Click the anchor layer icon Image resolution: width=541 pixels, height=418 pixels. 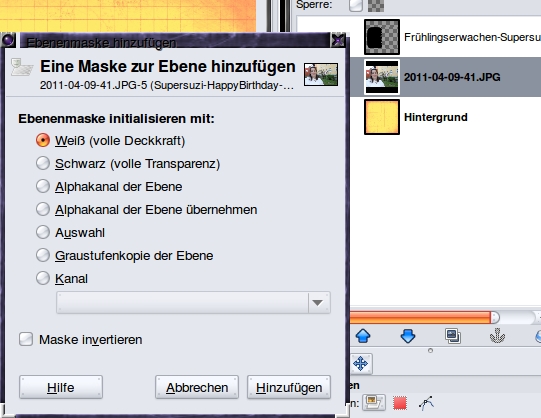pyautogui.click(x=497, y=336)
